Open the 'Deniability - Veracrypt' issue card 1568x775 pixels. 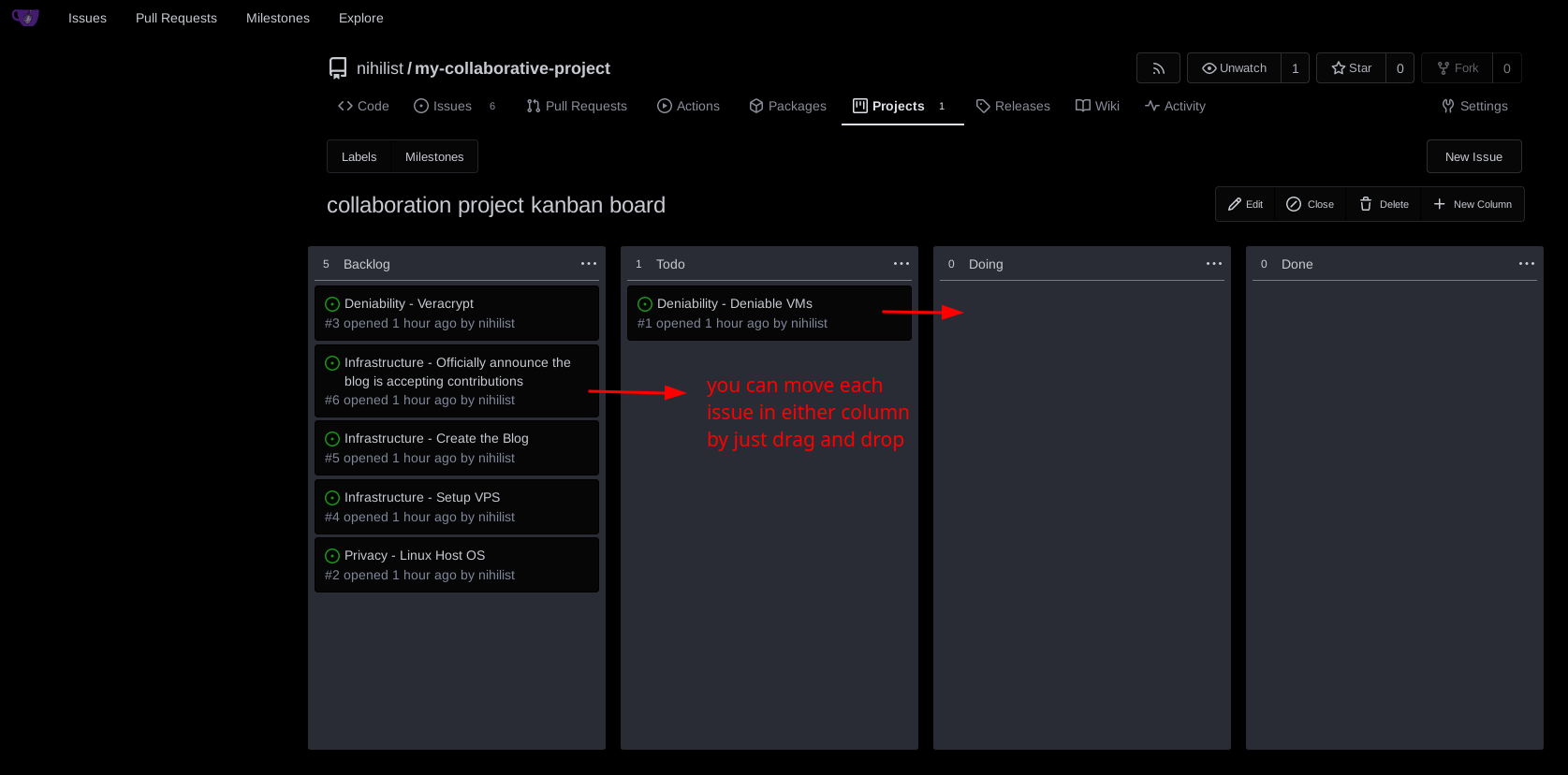pos(409,303)
